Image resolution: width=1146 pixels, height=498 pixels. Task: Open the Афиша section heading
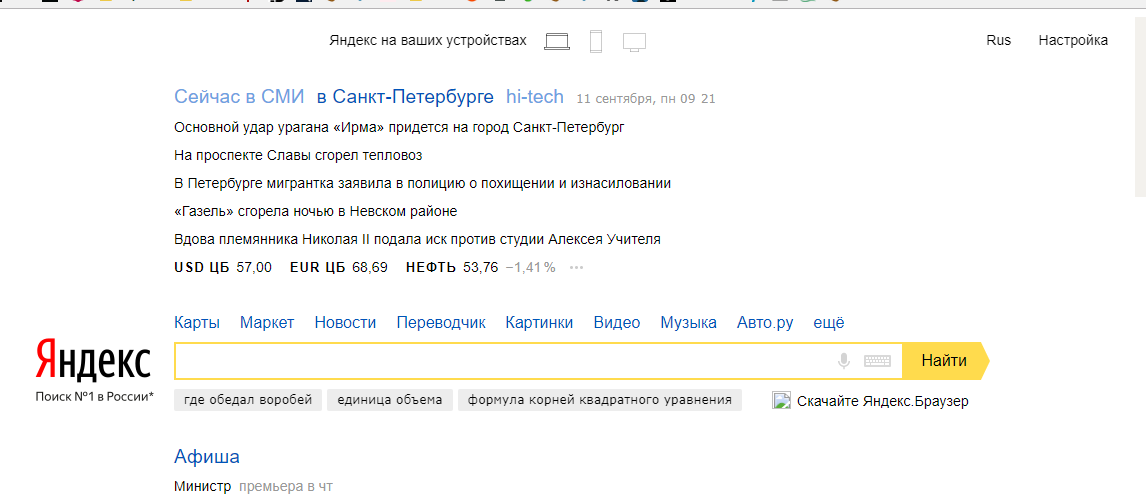[207, 457]
